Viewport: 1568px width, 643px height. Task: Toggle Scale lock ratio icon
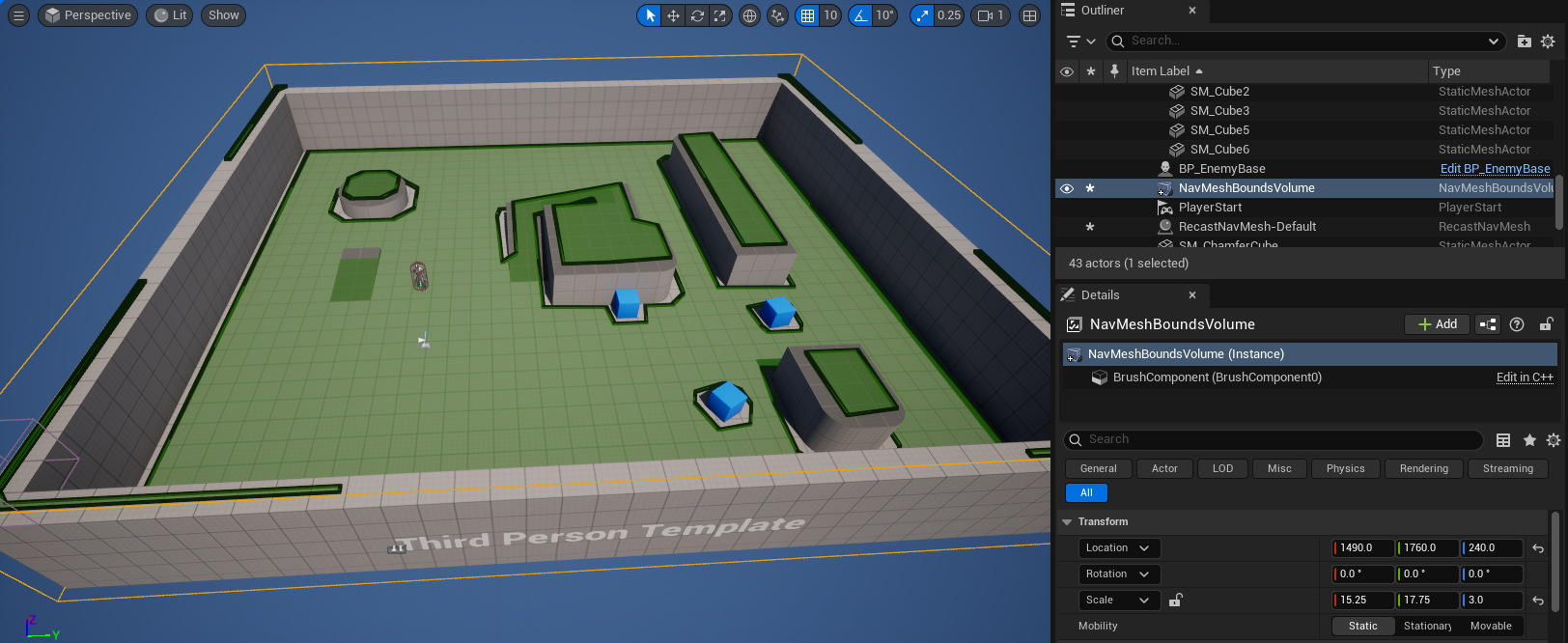click(x=1175, y=601)
